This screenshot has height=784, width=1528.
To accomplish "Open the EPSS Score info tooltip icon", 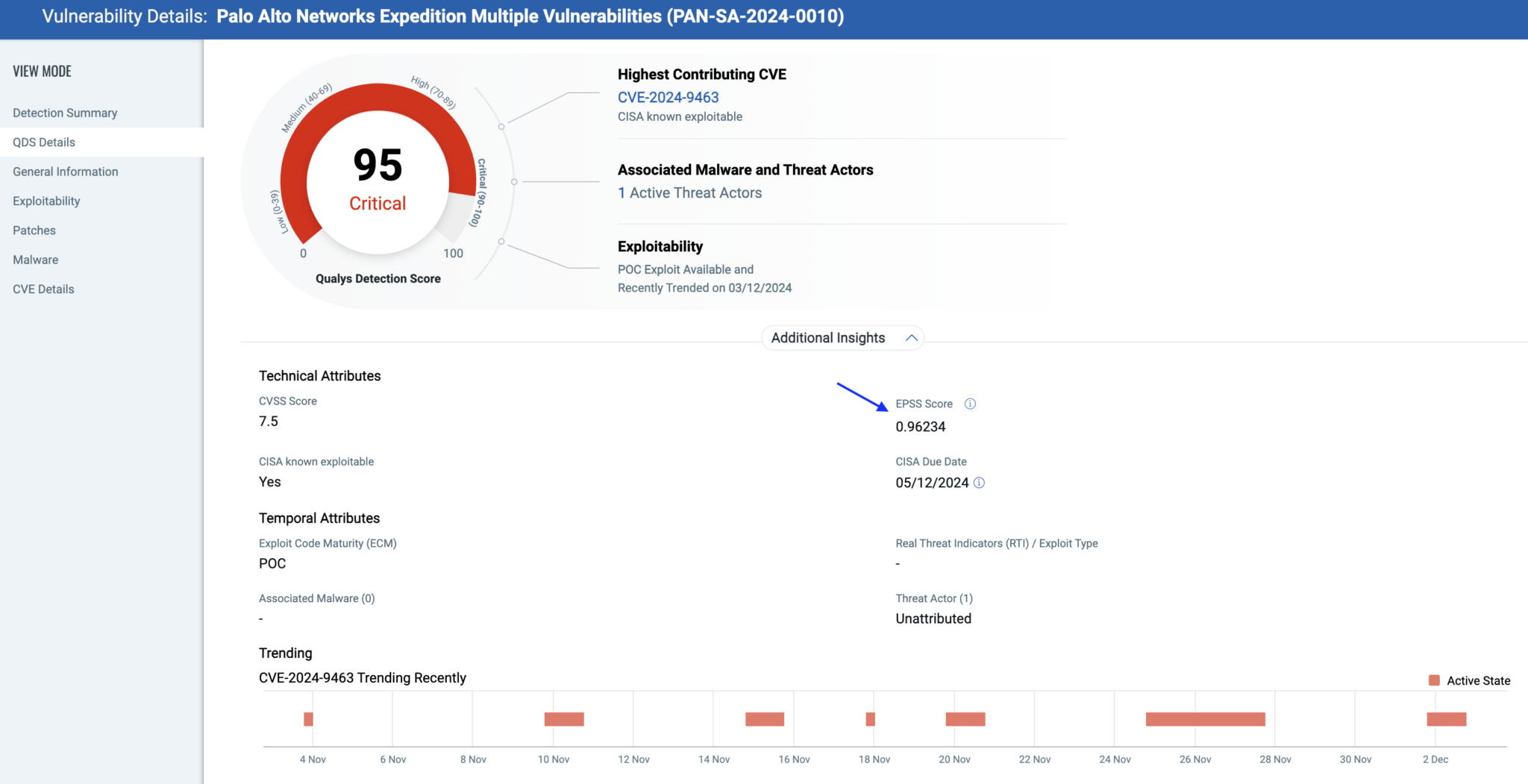I will coord(970,404).
